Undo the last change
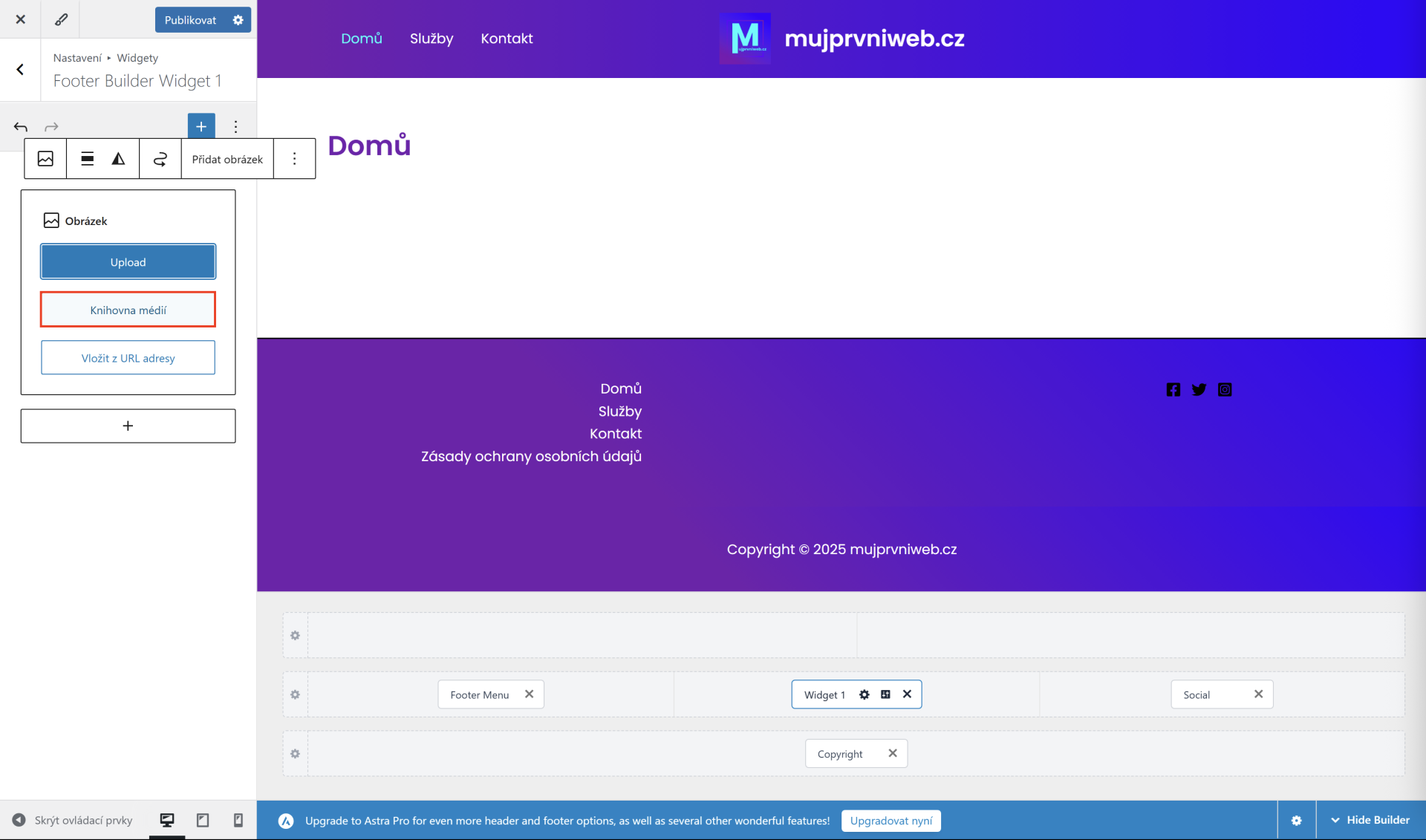The image size is (1426, 840). [21, 127]
